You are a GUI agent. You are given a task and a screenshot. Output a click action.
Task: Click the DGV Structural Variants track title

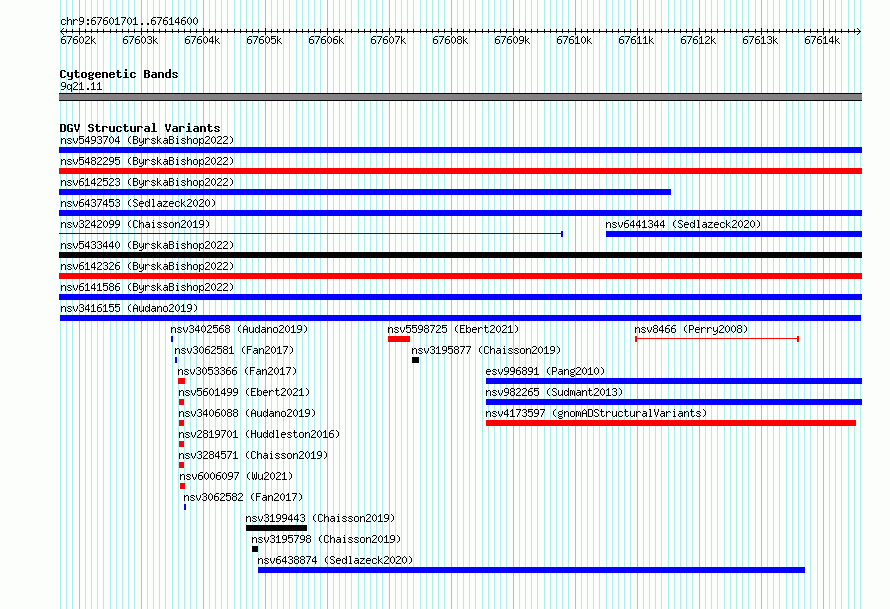140,128
